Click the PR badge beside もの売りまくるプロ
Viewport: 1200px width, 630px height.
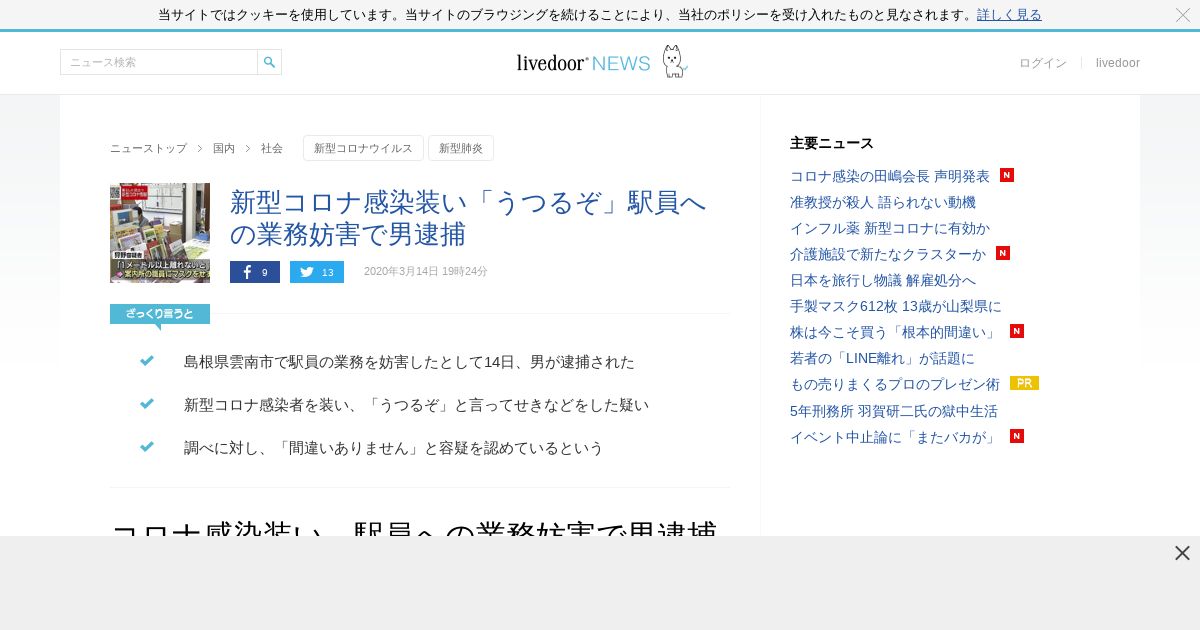click(1024, 383)
